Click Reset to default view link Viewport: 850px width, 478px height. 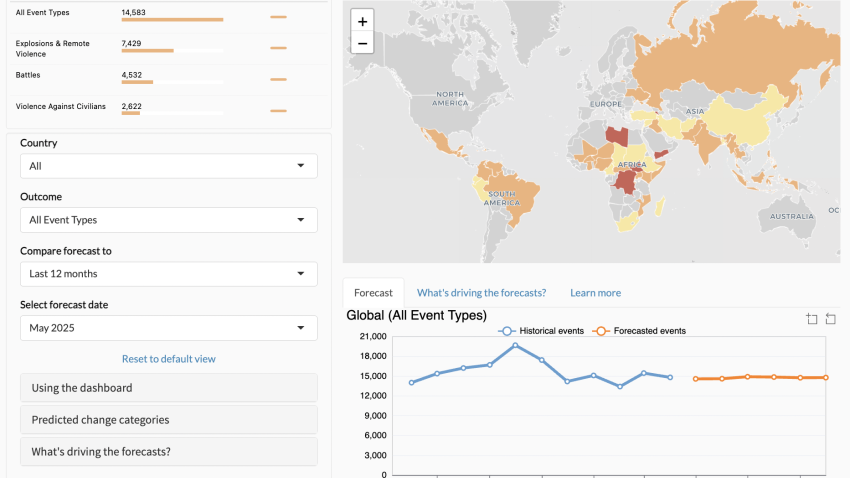pos(168,359)
